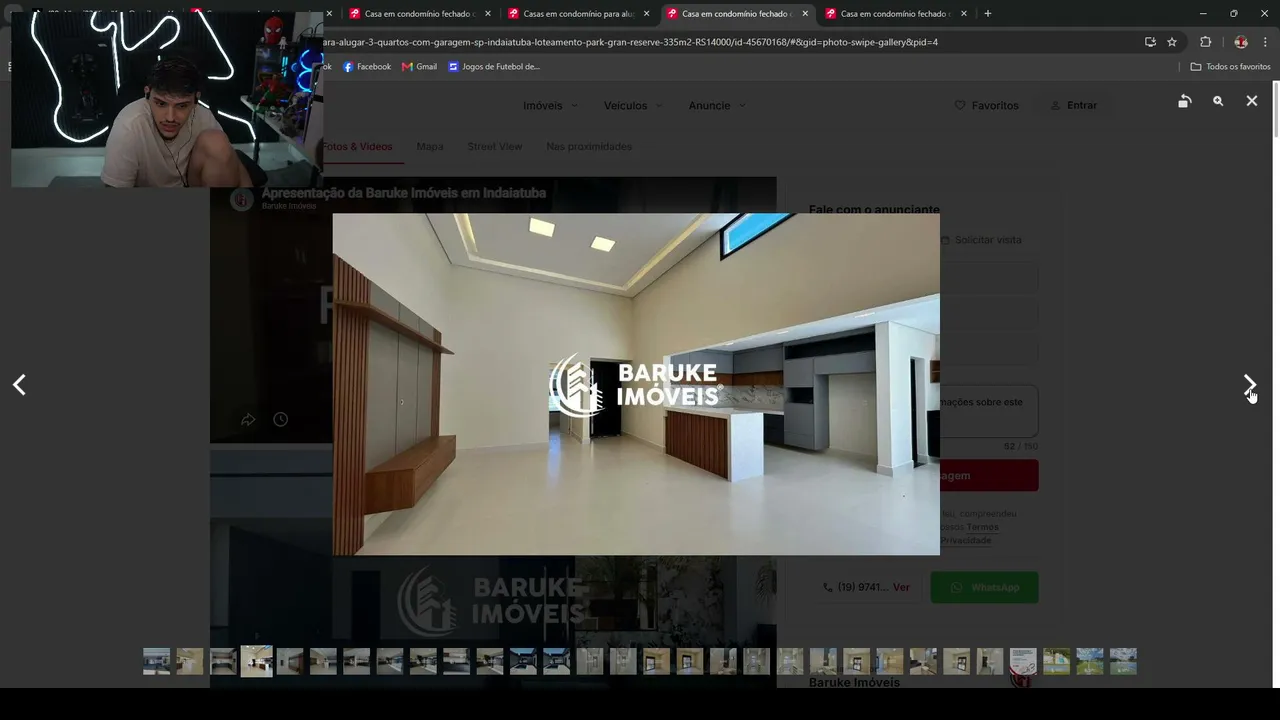Click the Entrar login link
This screenshot has width=1280, height=720.
coord(1074,106)
